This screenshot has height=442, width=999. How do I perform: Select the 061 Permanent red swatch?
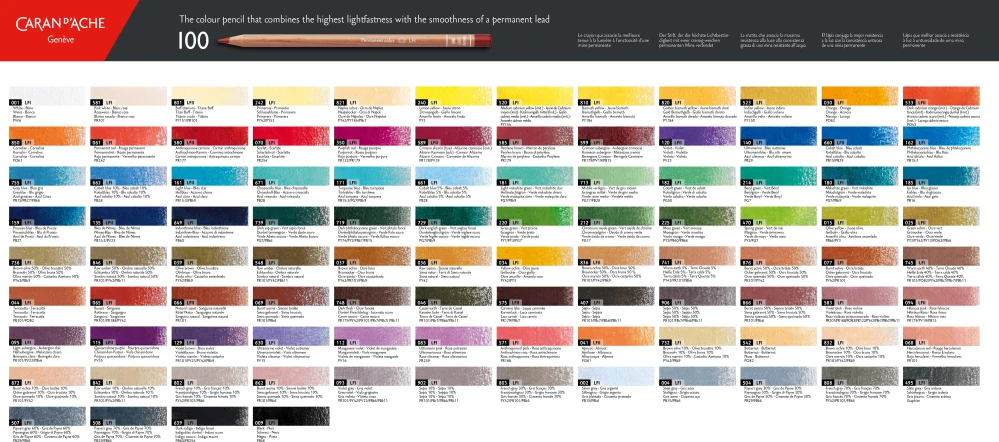(129, 136)
